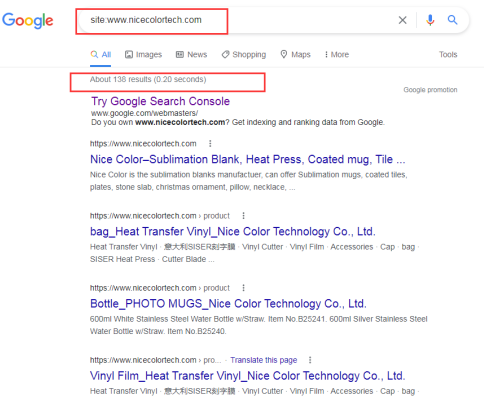
Task: Open bag_Heat Transfer Vinyl result link
Action: coord(233,231)
